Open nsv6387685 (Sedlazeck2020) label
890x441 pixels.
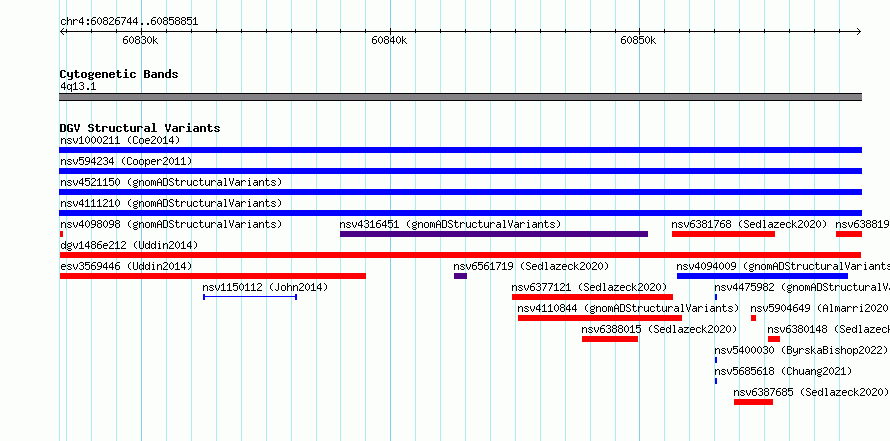[811, 392]
